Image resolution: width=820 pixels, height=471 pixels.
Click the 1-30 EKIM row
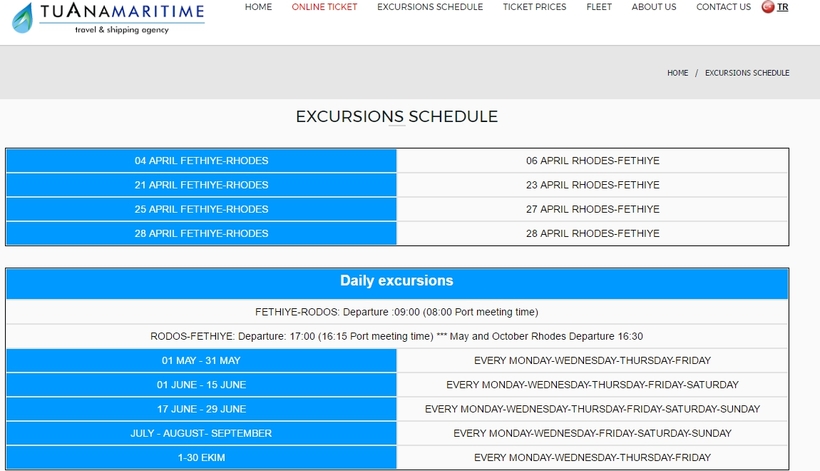click(202, 457)
